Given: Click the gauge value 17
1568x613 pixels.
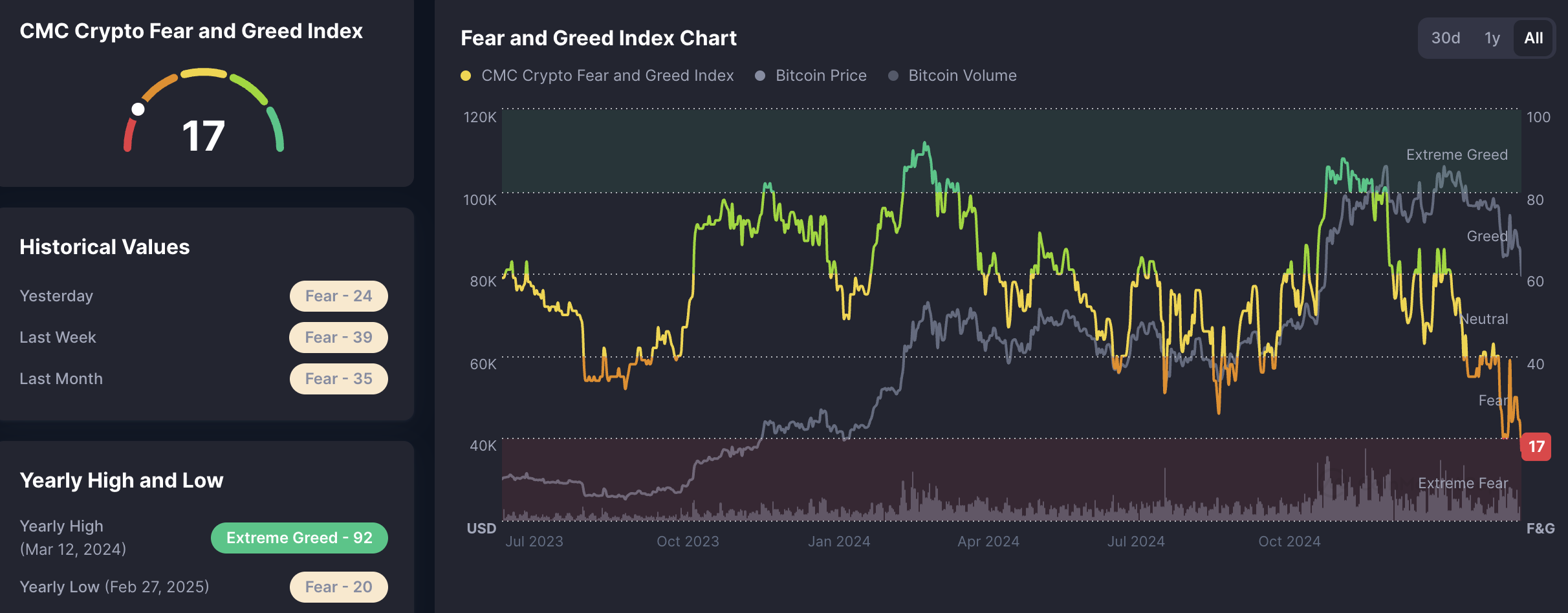Looking at the screenshot, I should click(203, 136).
